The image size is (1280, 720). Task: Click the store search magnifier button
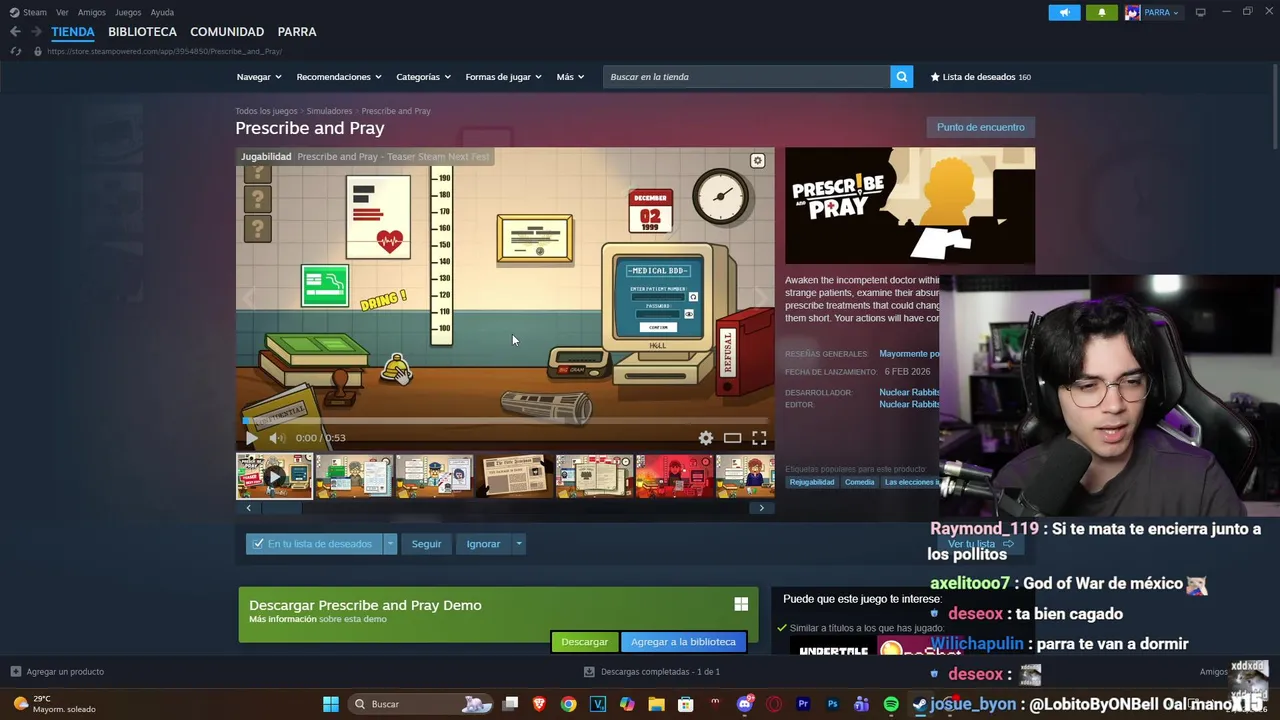(901, 77)
